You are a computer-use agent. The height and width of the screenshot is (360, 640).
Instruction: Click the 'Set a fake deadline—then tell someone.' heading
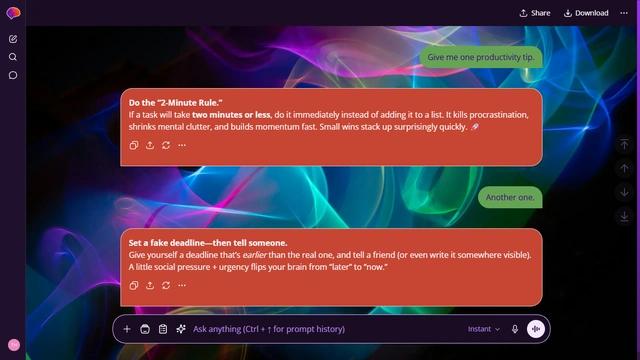pos(208,243)
